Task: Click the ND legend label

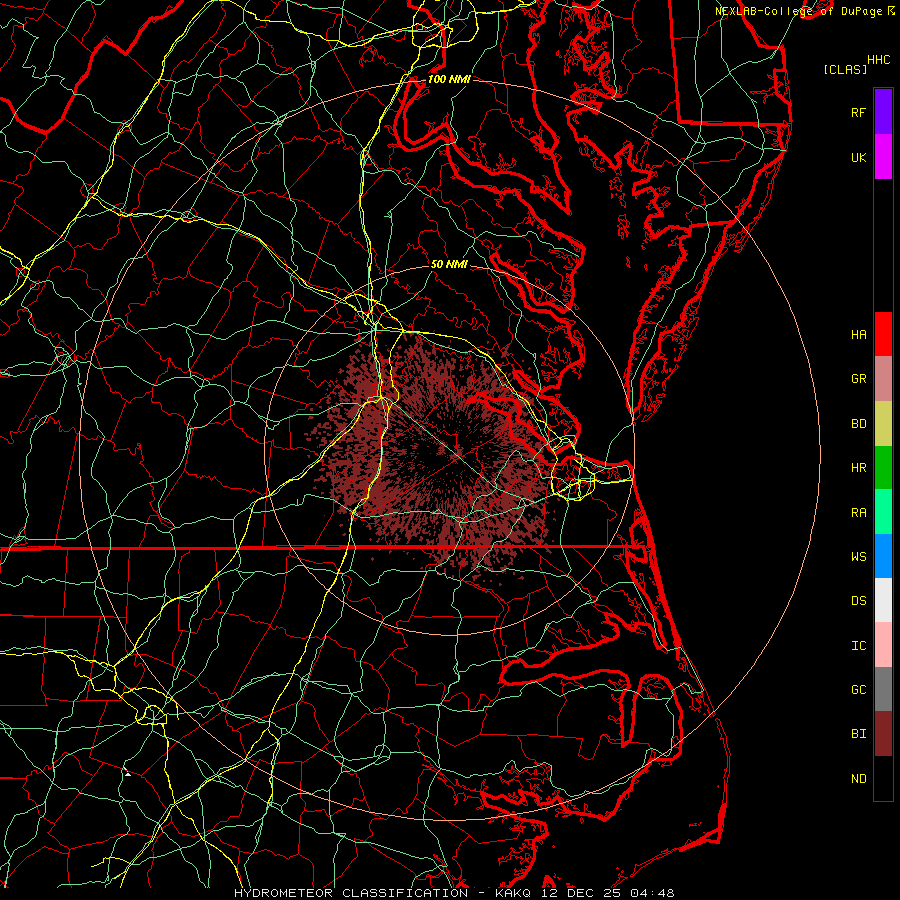Action: pos(859,778)
